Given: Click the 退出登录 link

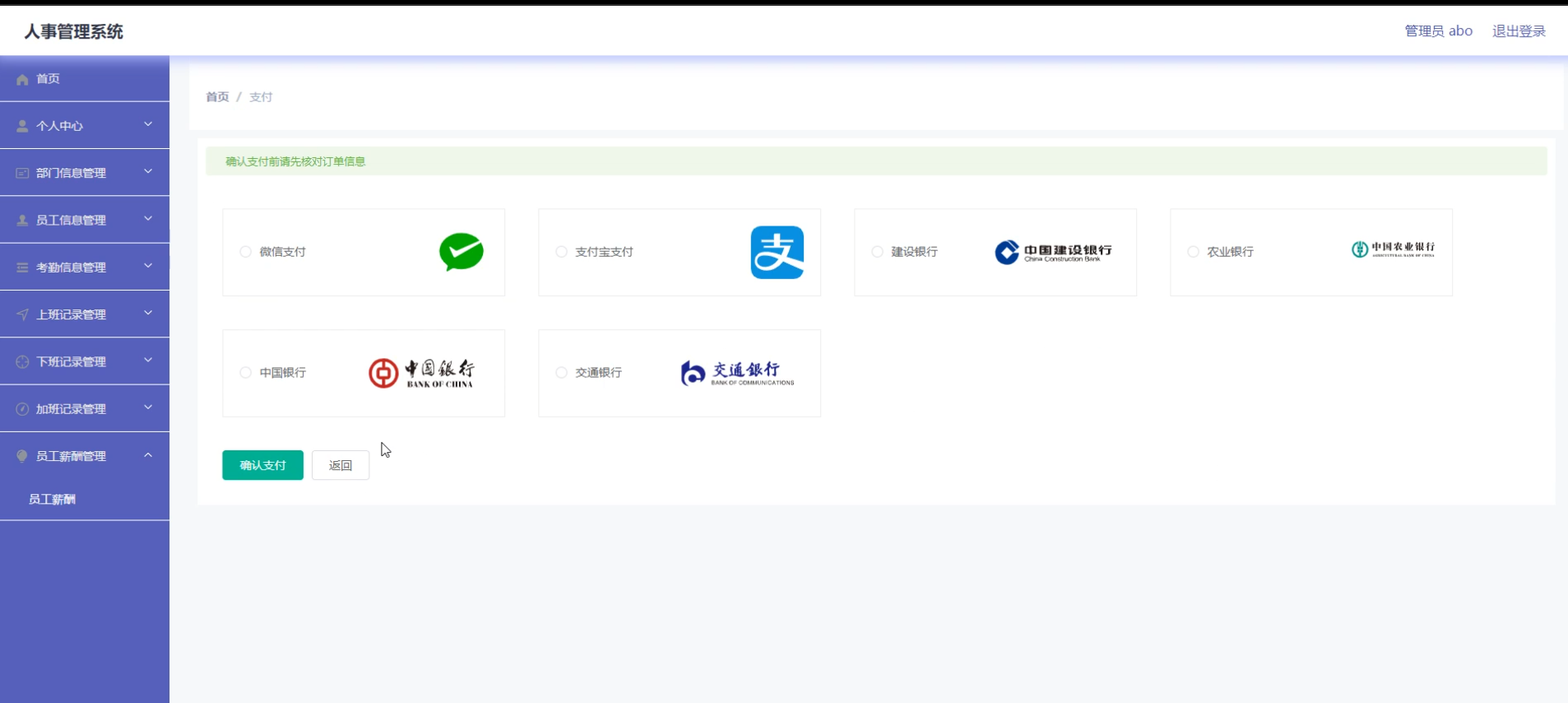Looking at the screenshot, I should [x=1519, y=31].
